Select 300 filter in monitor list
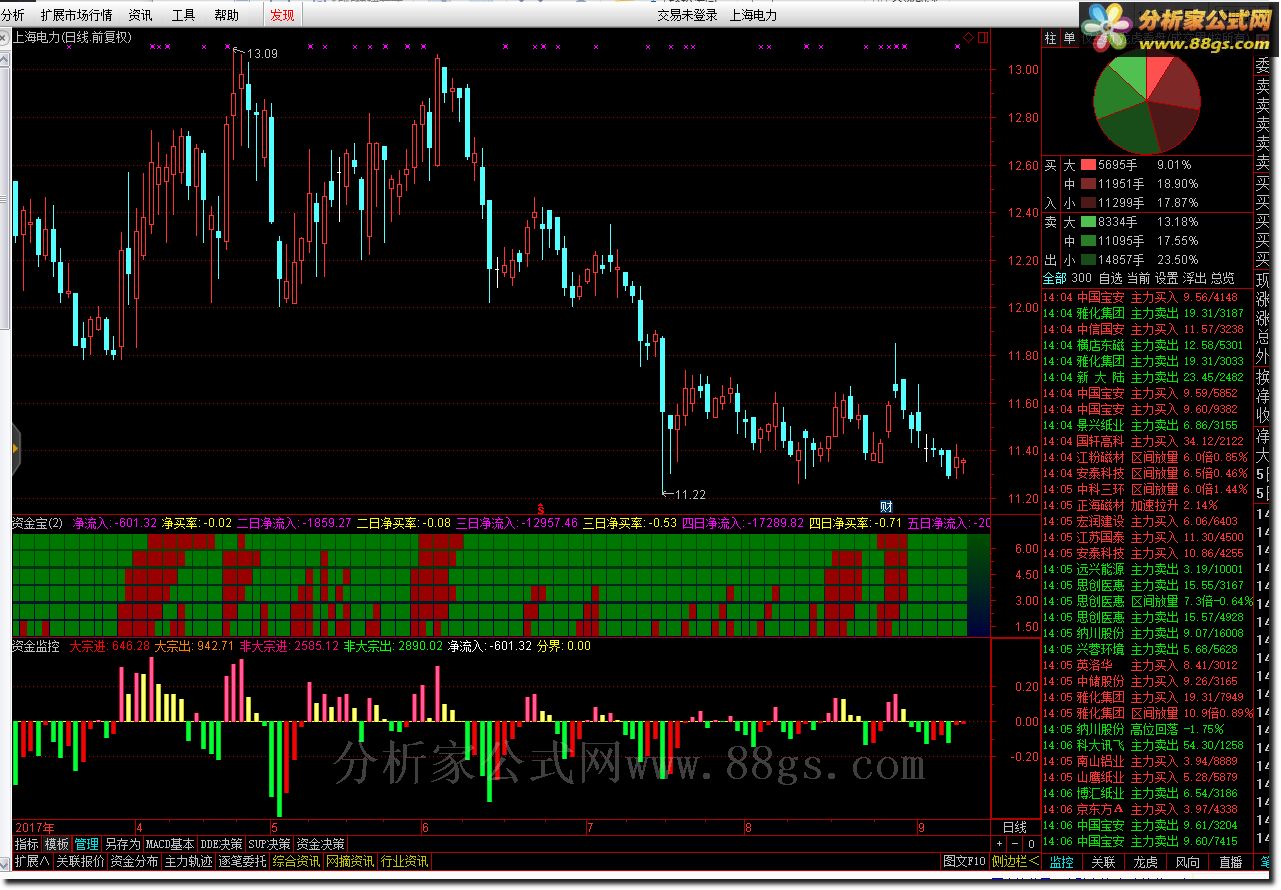This screenshot has width=1281, height=890. click(1081, 278)
